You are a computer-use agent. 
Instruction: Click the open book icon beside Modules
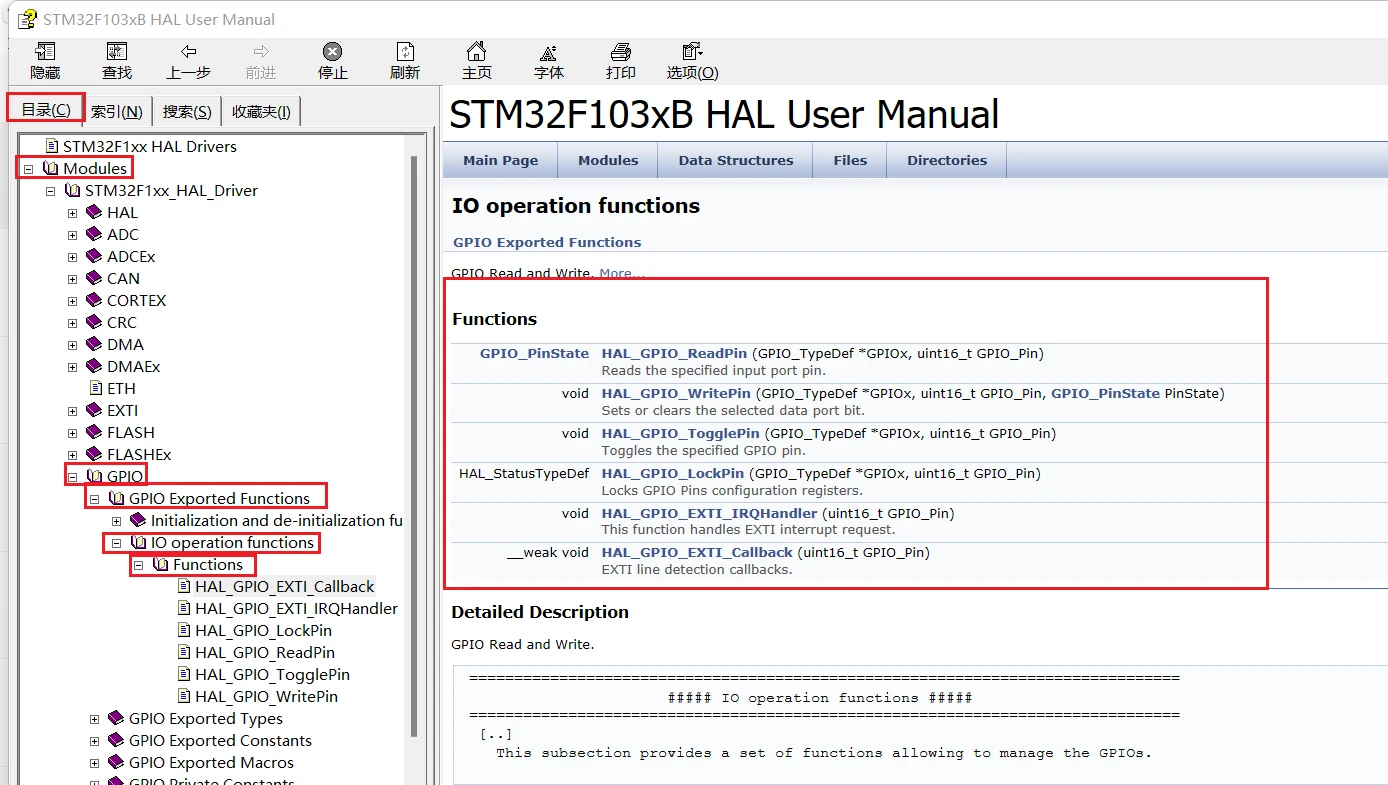tap(51, 168)
